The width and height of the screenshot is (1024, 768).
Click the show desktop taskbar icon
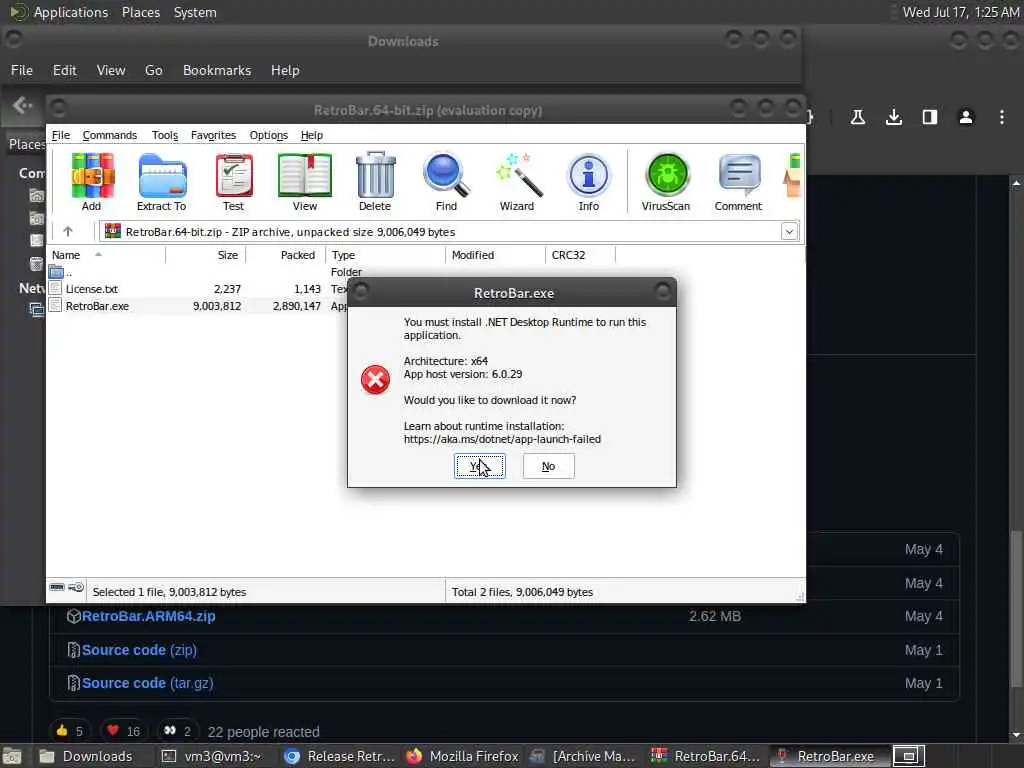[x=11, y=756]
